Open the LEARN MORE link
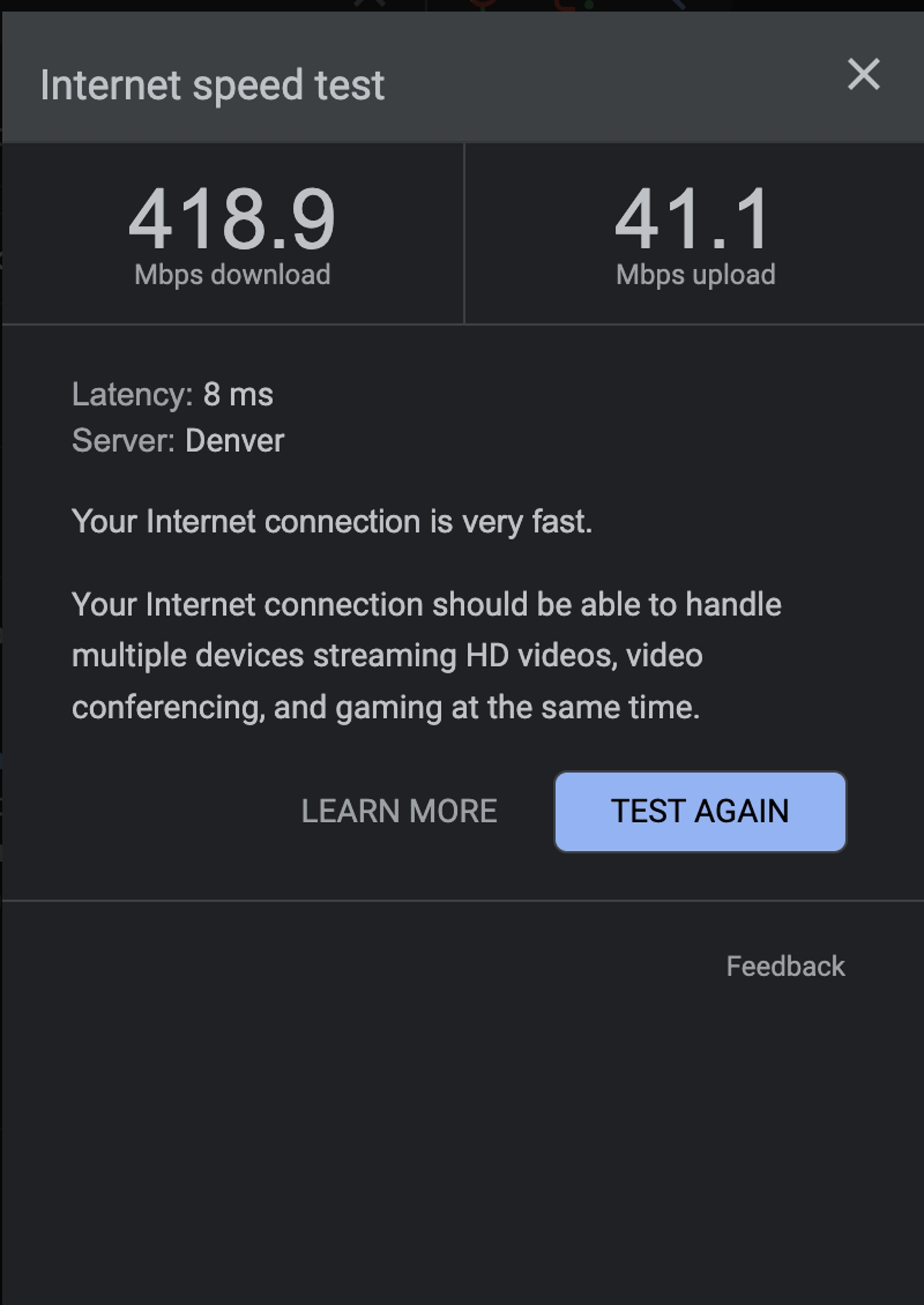This screenshot has height=1305, width=924. coord(398,811)
